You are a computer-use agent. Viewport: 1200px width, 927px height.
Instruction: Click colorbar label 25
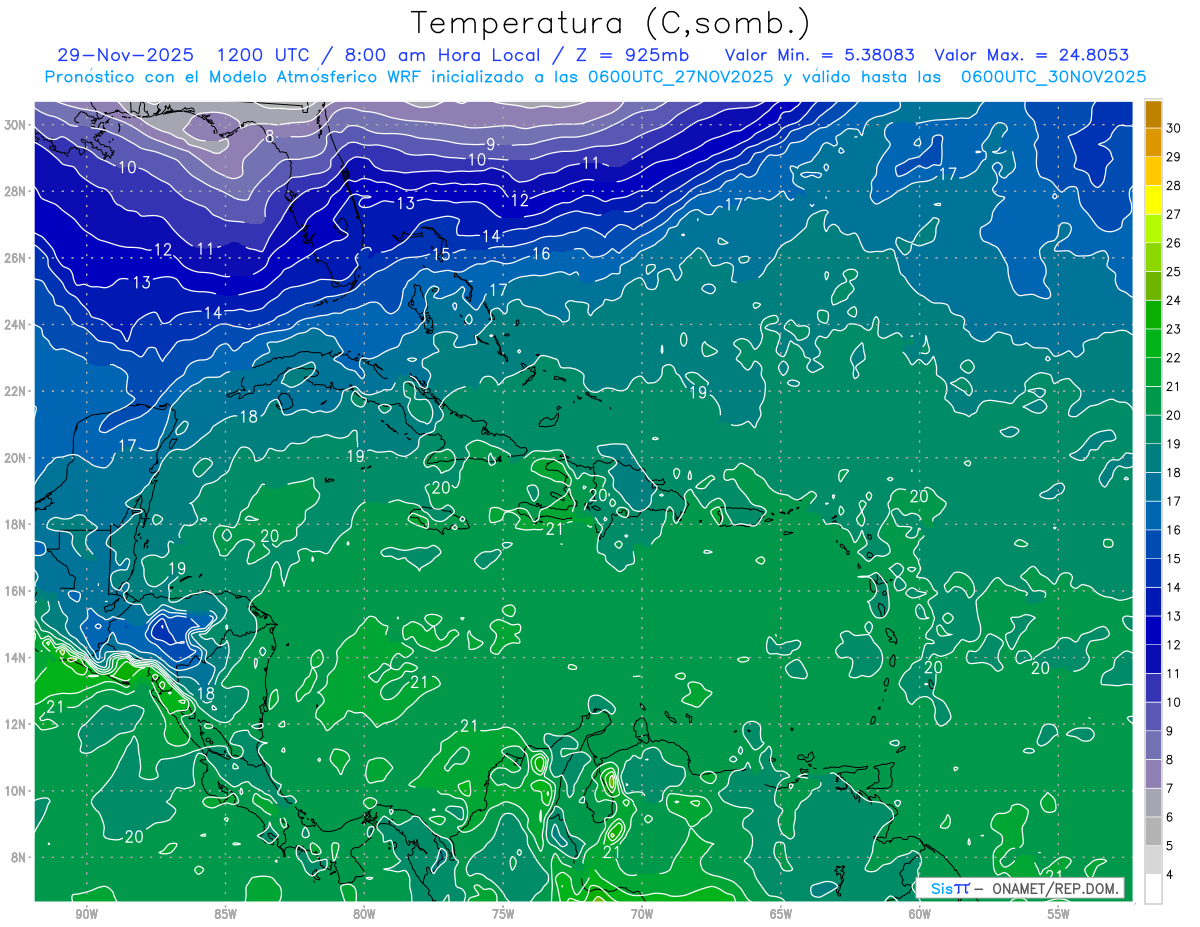[x=1174, y=272]
